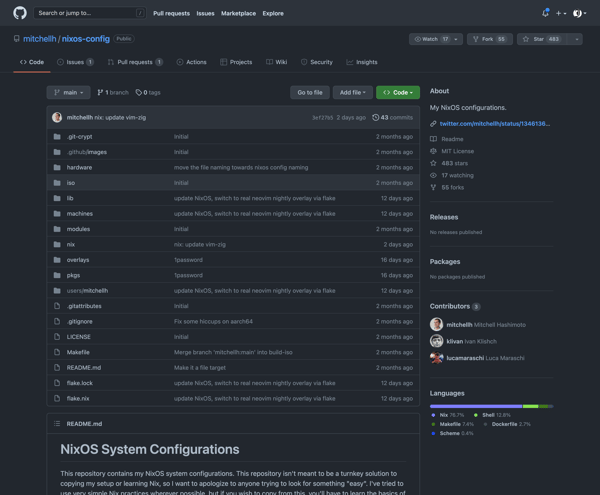The image size is (600, 495).
Task: Open the 43 commits history
Action: click(x=393, y=117)
